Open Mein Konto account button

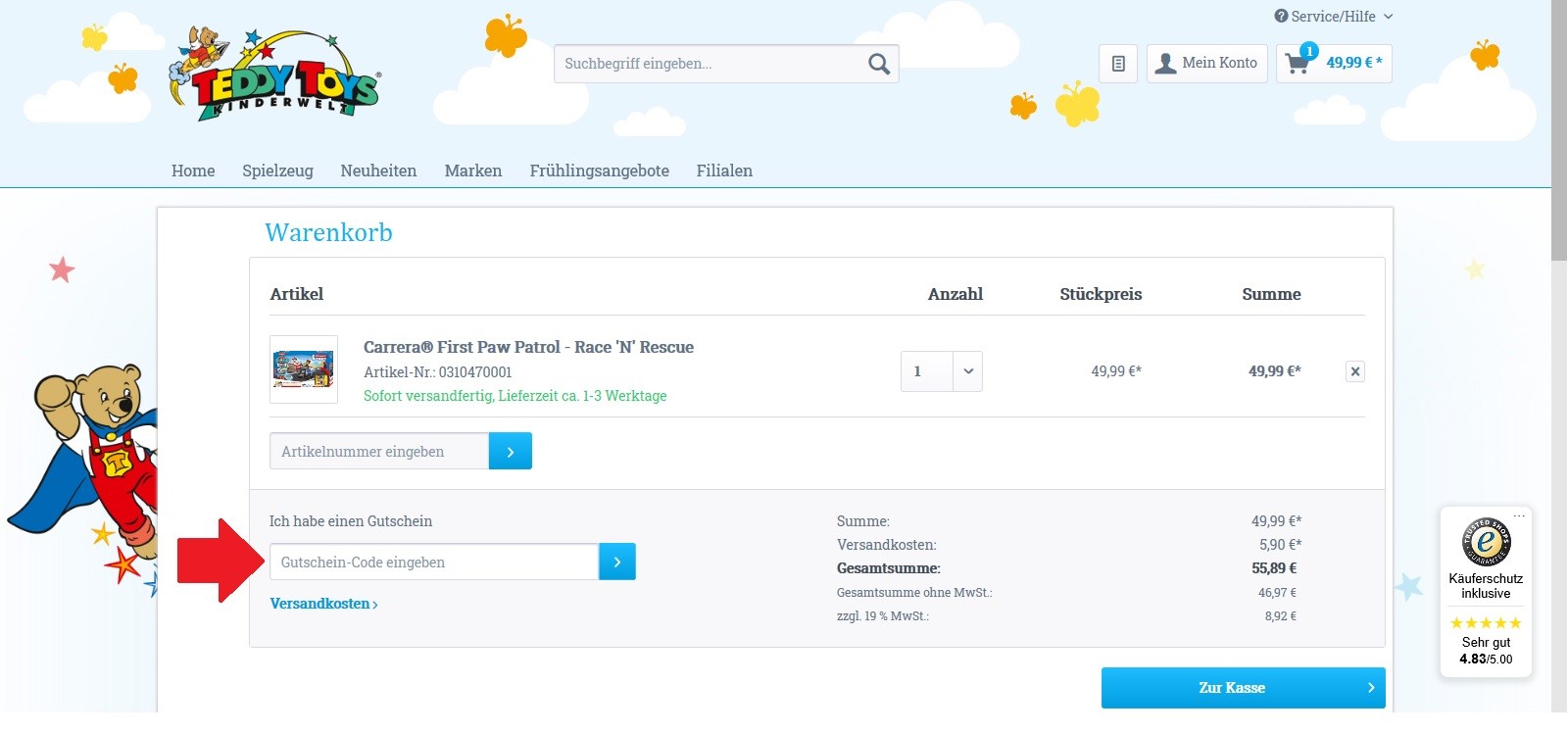point(1207,64)
